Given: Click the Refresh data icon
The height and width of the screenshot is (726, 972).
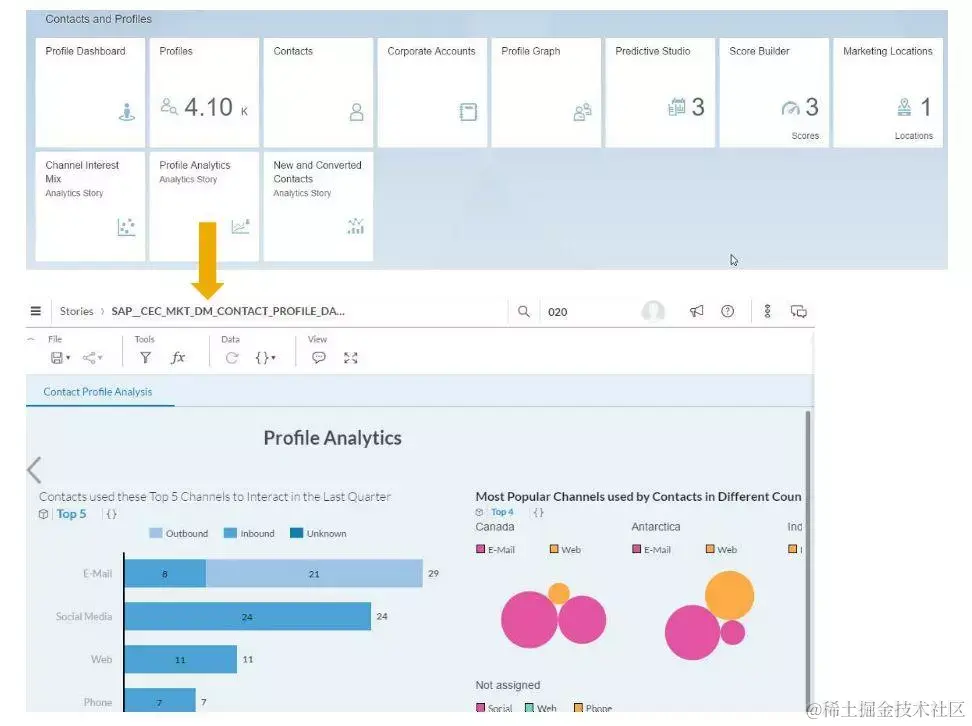Looking at the screenshot, I should coord(232,358).
